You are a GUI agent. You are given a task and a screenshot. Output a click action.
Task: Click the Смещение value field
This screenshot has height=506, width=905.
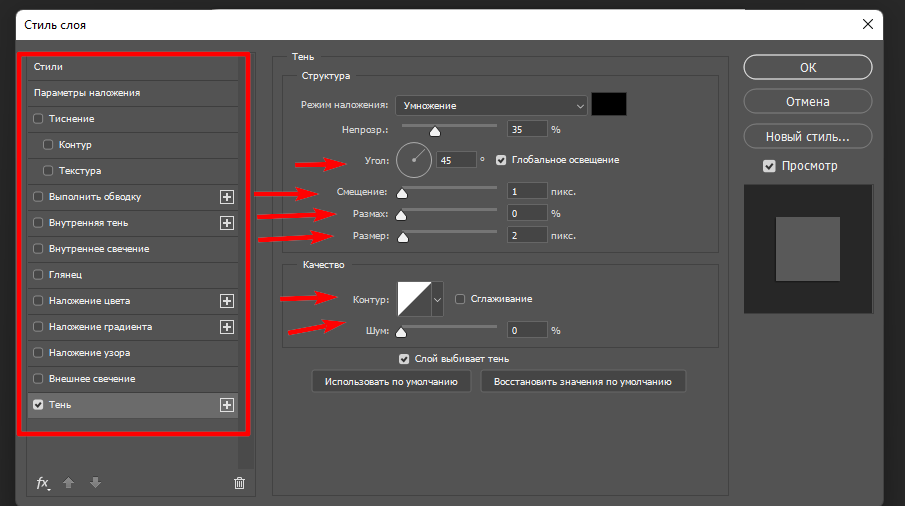[x=527, y=192]
